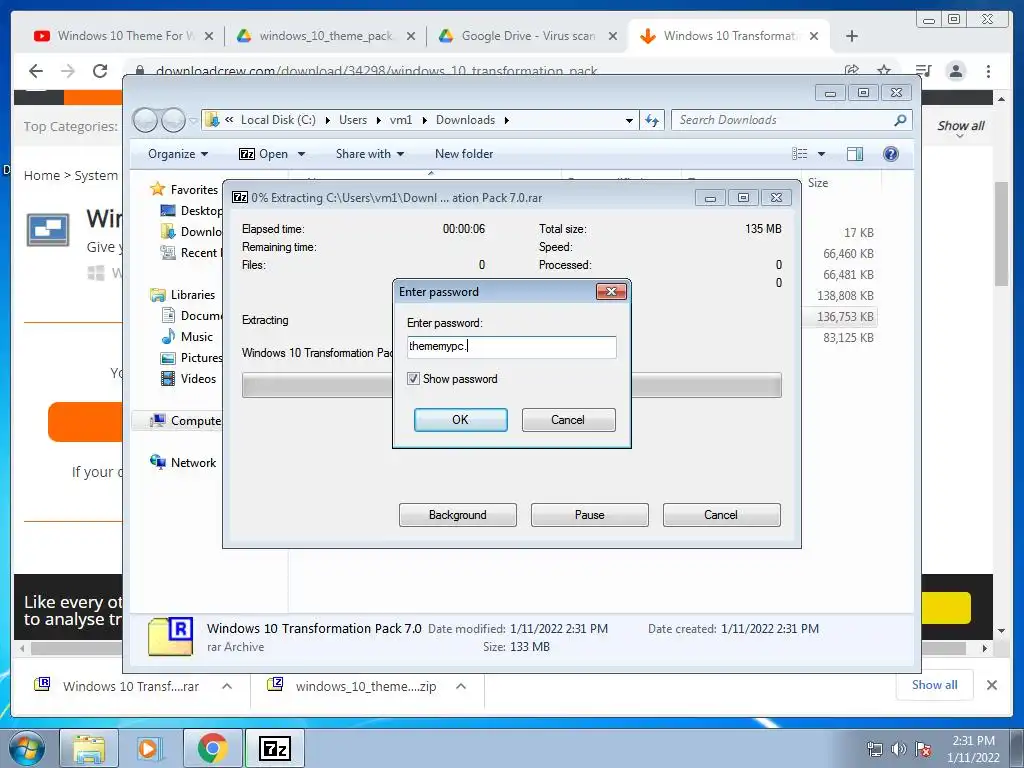Select the Local Disk (C:) breadcrumb
This screenshot has height=768, width=1024.
point(278,120)
